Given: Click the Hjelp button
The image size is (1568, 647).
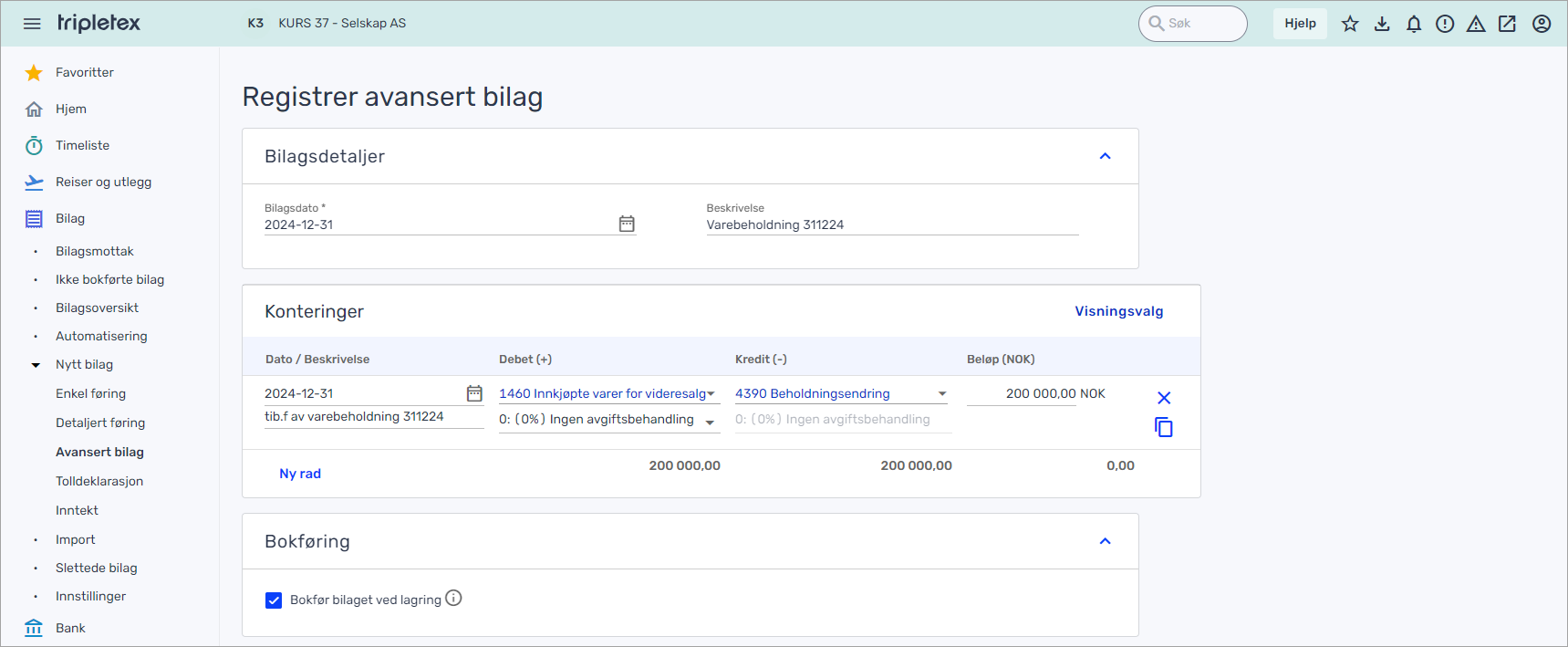Looking at the screenshot, I should click(x=1300, y=24).
